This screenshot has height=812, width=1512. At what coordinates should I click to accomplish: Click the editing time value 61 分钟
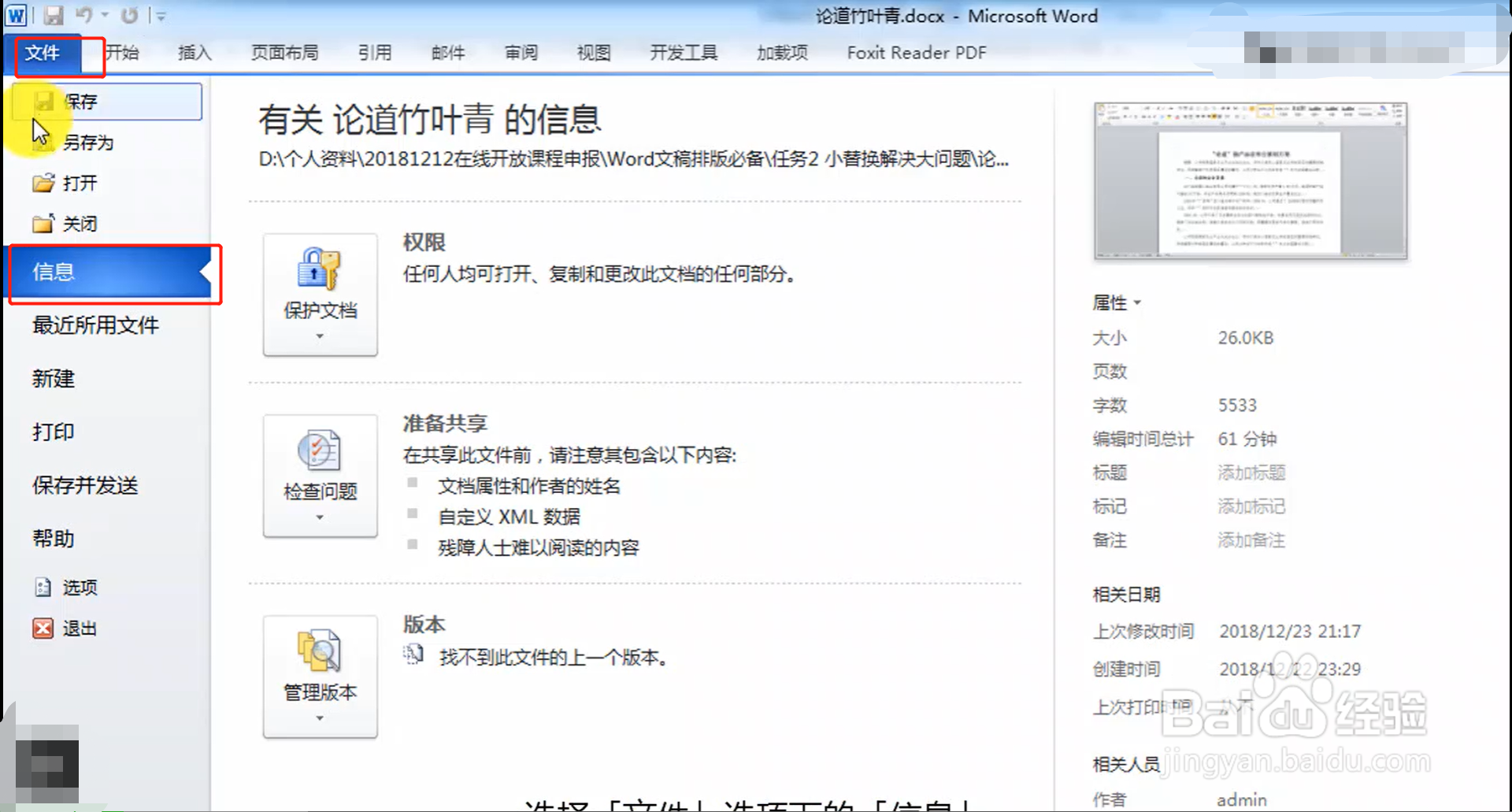[x=1247, y=439]
